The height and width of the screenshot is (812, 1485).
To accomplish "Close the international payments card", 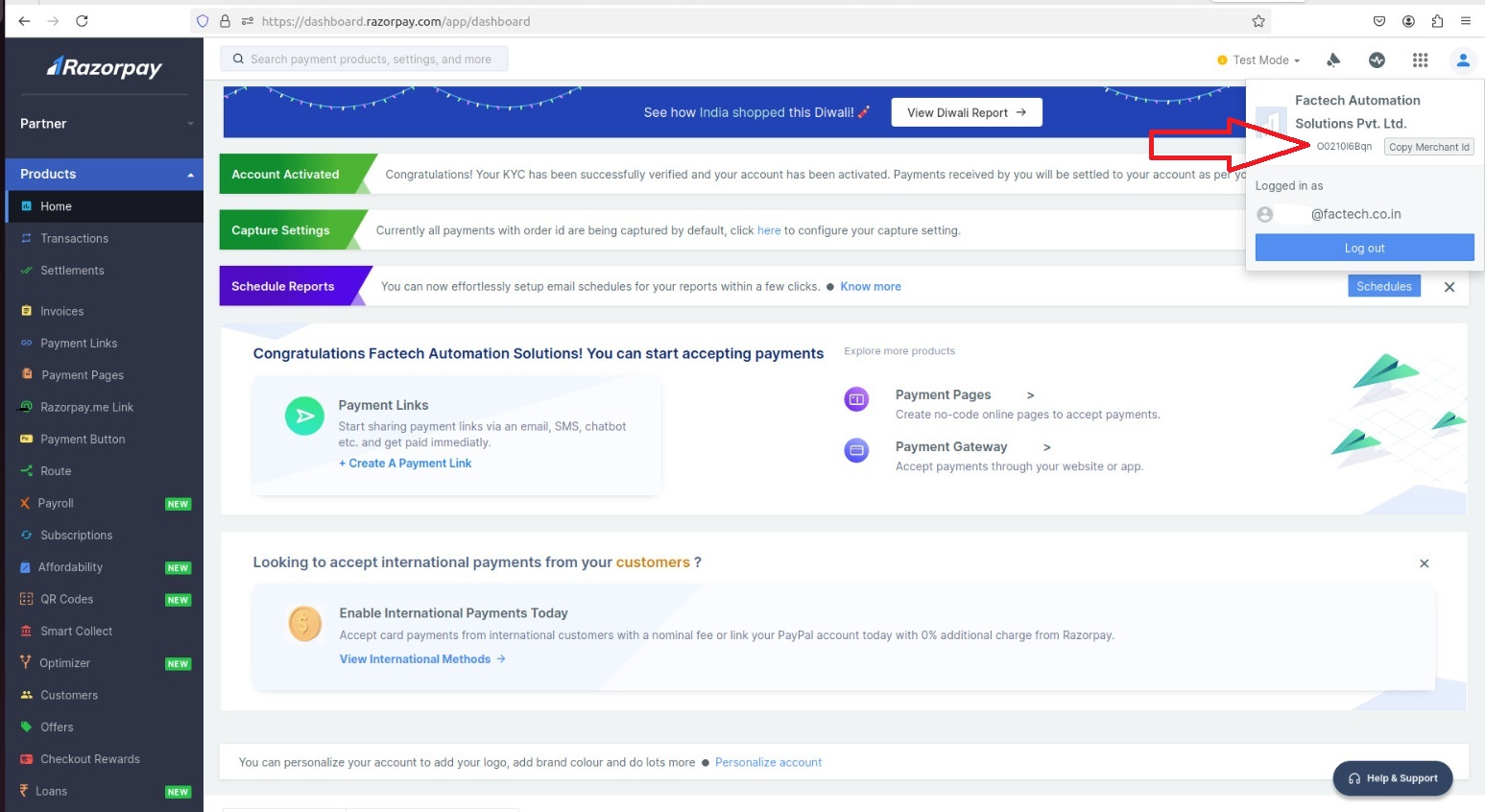I will click(1424, 563).
